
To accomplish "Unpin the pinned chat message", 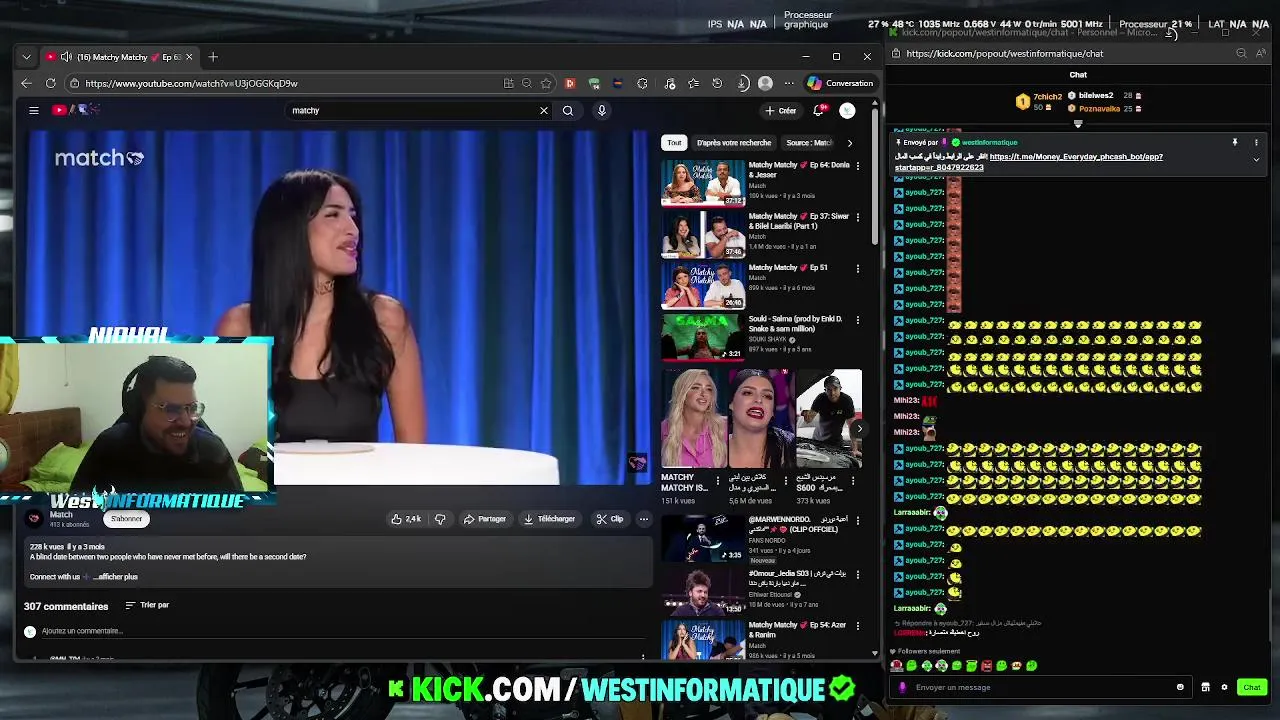I will click(1235, 143).
